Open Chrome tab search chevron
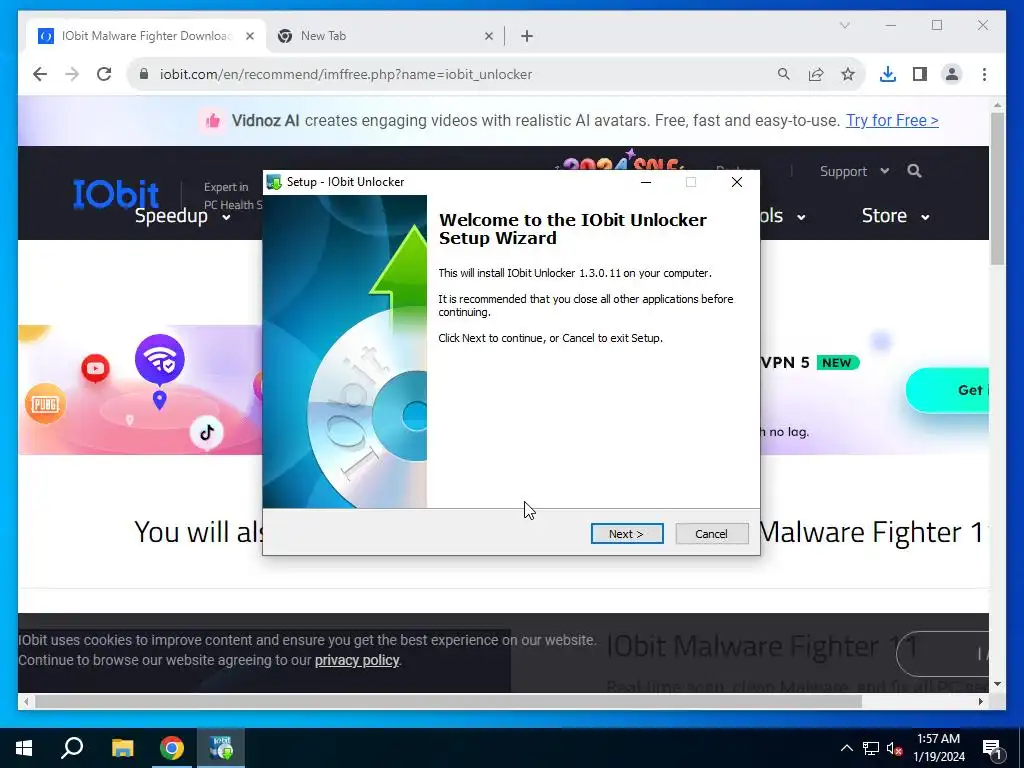 click(x=844, y=25)
